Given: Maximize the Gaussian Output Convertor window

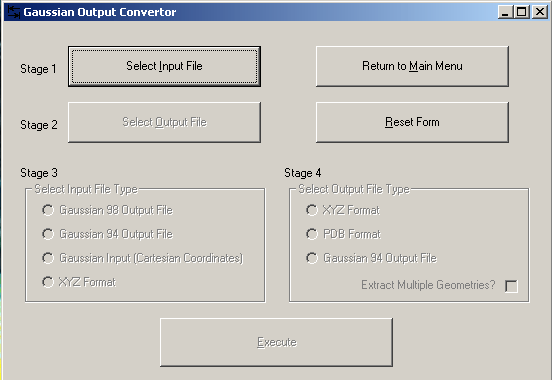Looking at the screenshot, I should click(x=522, y=12).
